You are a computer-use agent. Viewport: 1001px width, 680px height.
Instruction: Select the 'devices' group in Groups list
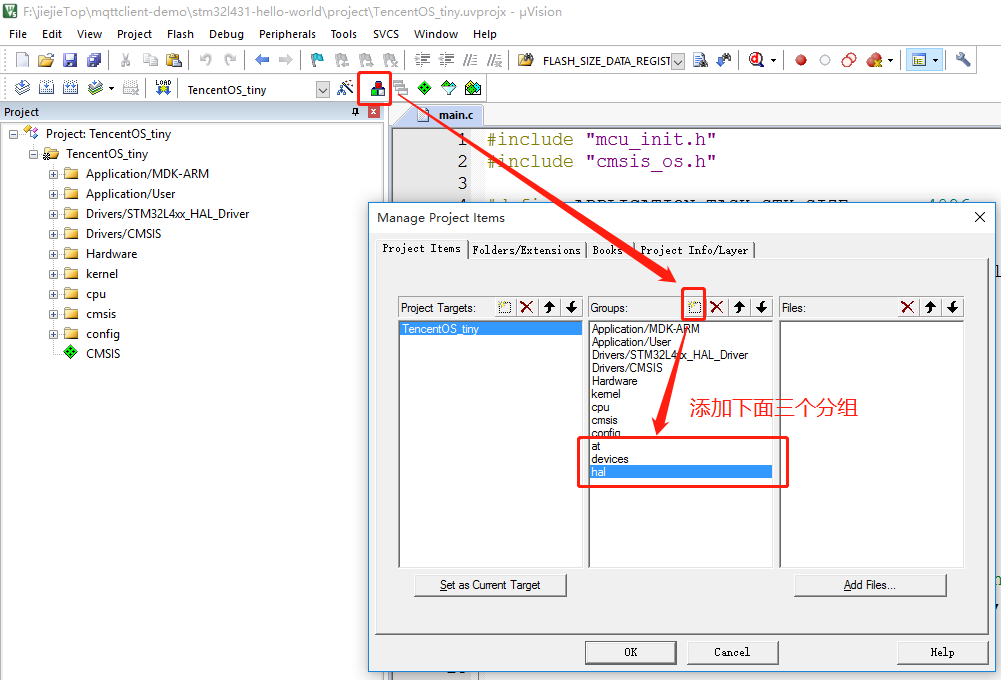tap(681, 458)
